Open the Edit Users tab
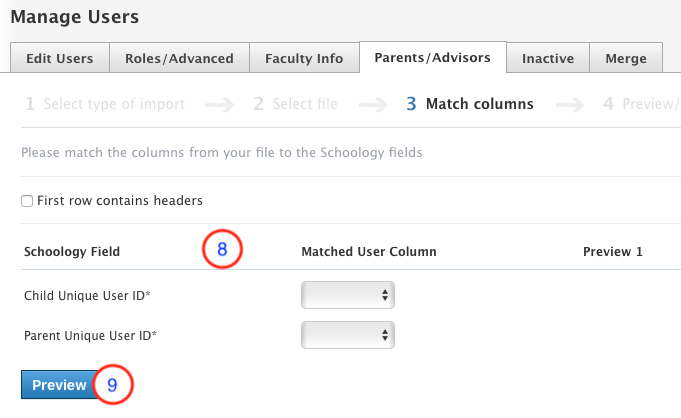Image resolution: width=681 pixels, height=418 pixels. point(59,59)
